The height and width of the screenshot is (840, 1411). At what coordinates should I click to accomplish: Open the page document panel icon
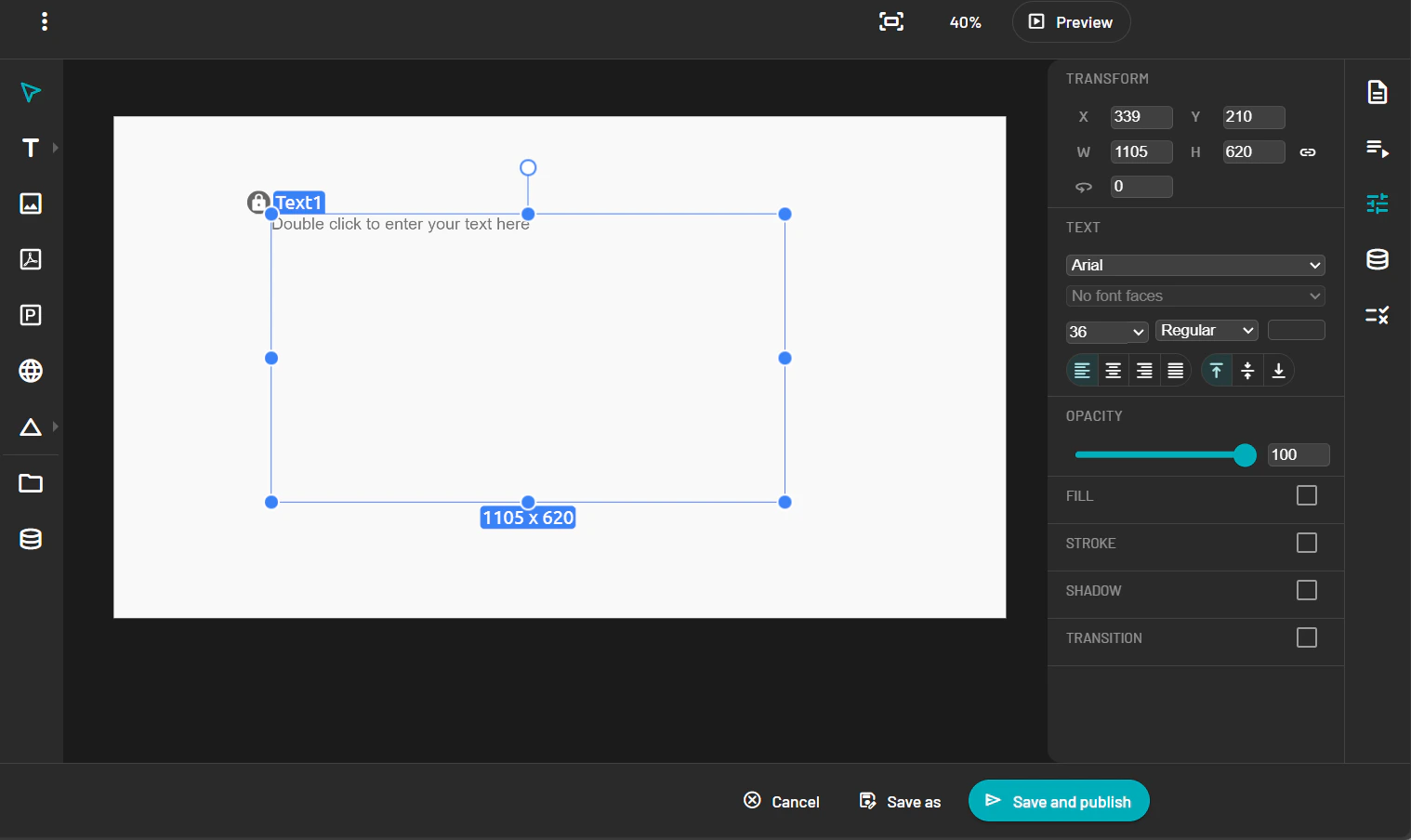coord(1378,92)
